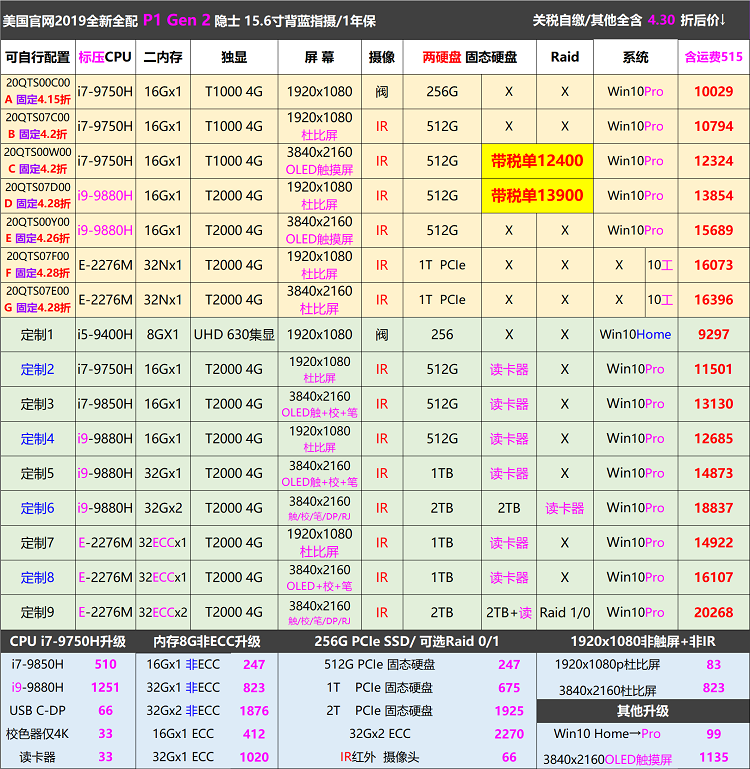The image size is (750, 769).
Task: Click the yellow "带税单12400" cell
Action: (537, 161)
